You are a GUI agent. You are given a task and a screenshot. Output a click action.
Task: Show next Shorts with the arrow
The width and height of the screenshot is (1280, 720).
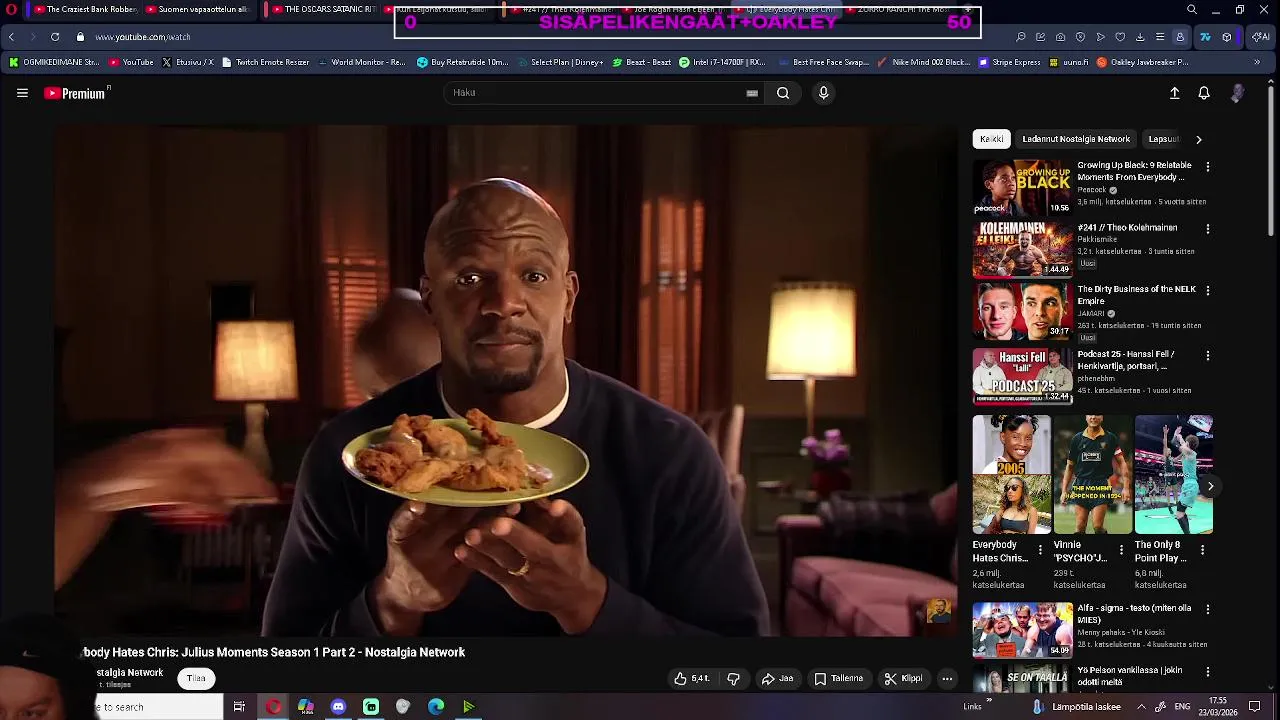click(x=1210, y=486)
